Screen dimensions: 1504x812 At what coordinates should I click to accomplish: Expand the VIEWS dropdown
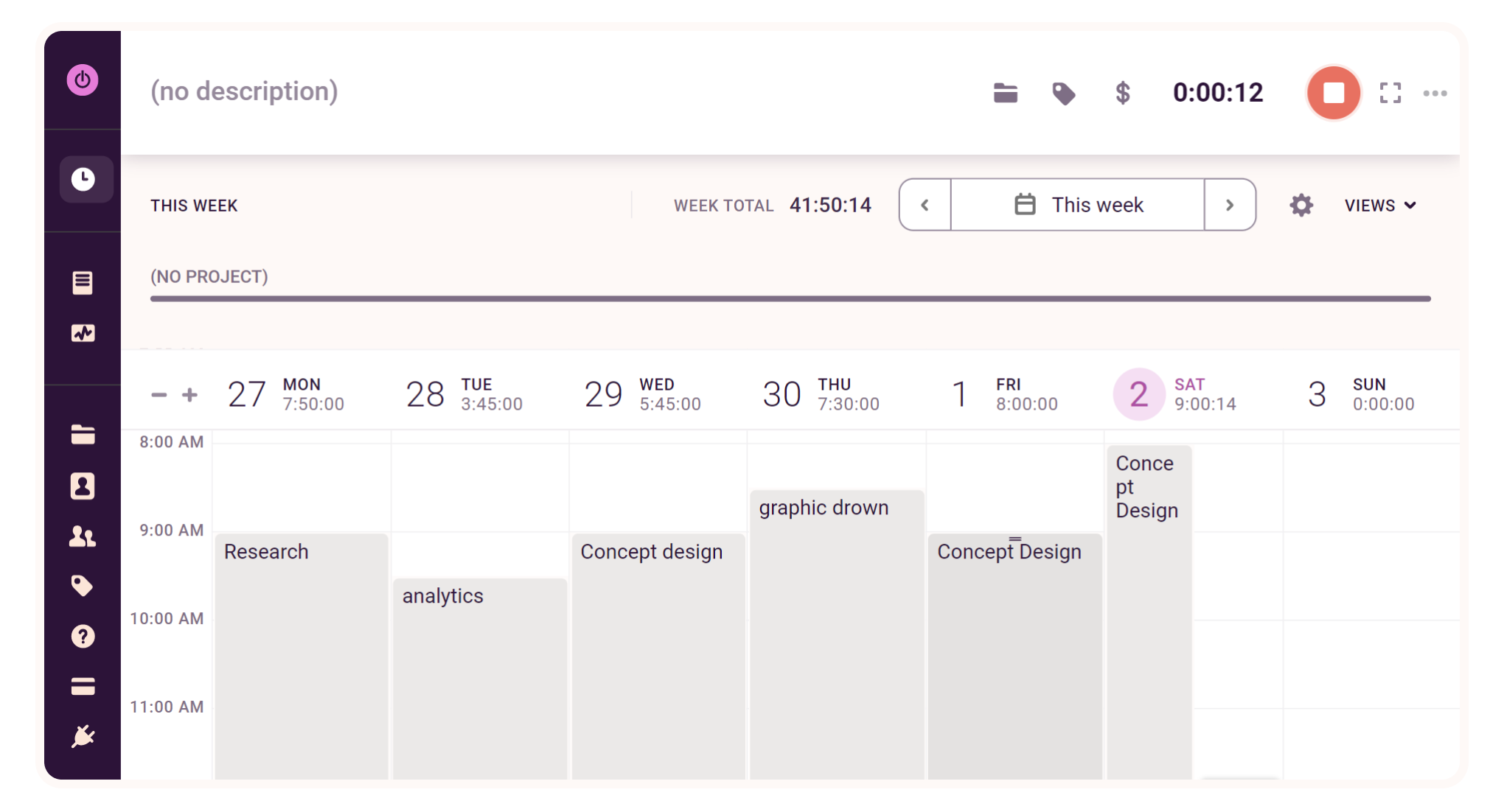coord(1380,206)
